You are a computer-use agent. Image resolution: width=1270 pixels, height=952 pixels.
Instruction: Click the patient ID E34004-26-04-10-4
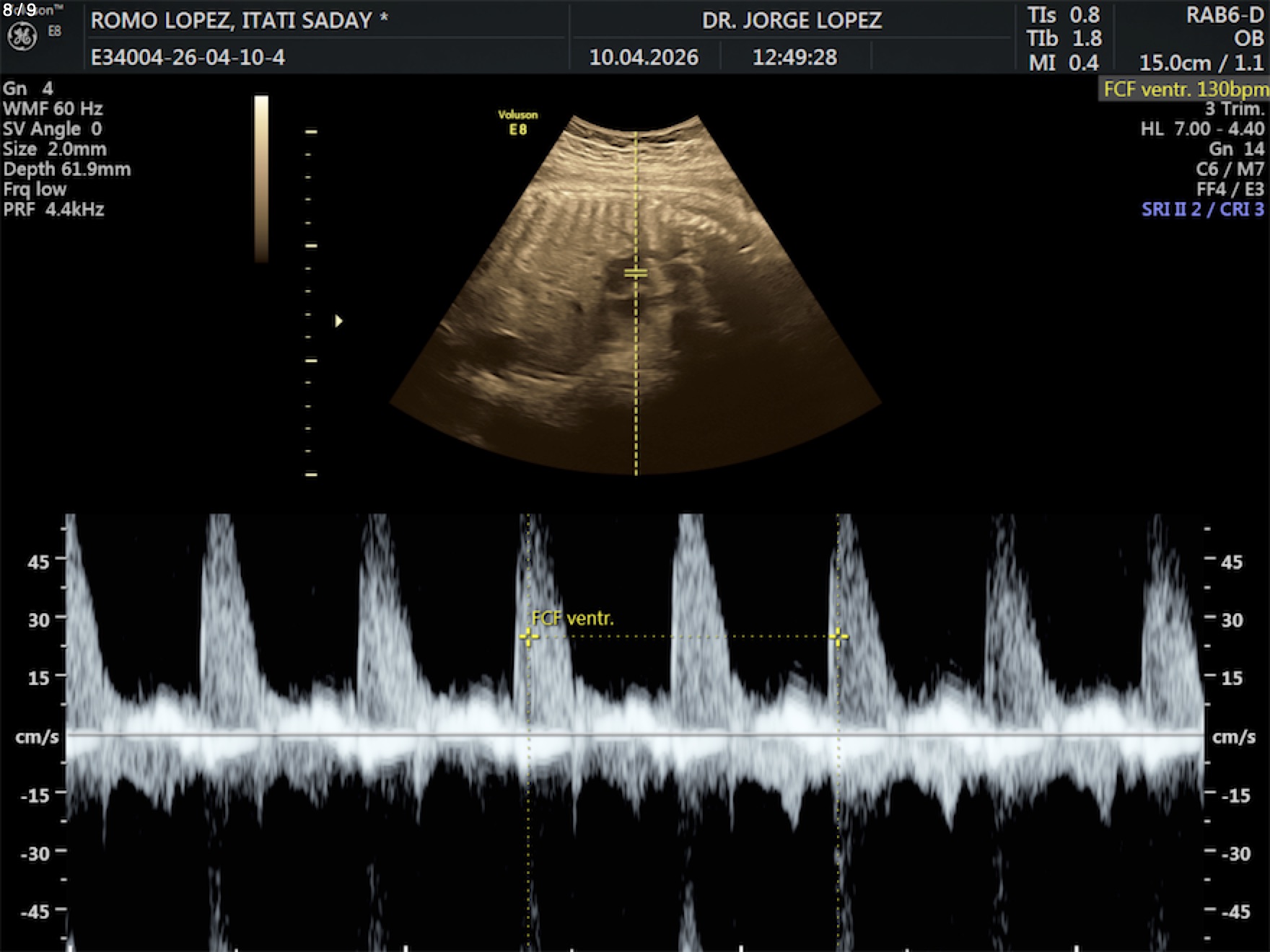point(188,58)
